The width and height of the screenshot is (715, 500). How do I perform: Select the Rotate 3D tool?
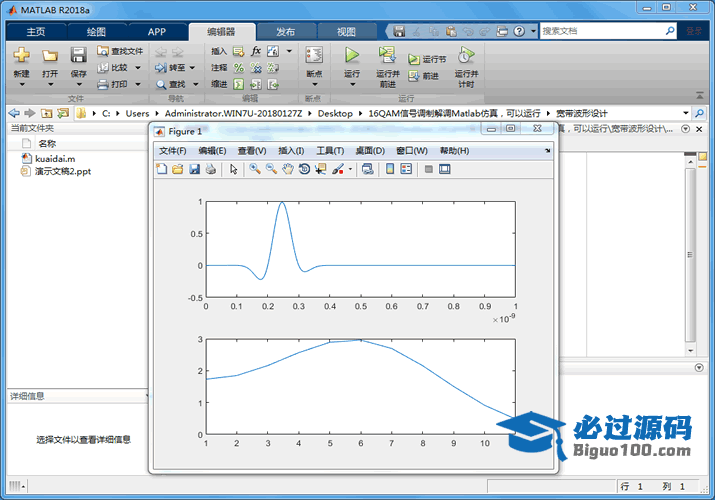tap(304, 169)
